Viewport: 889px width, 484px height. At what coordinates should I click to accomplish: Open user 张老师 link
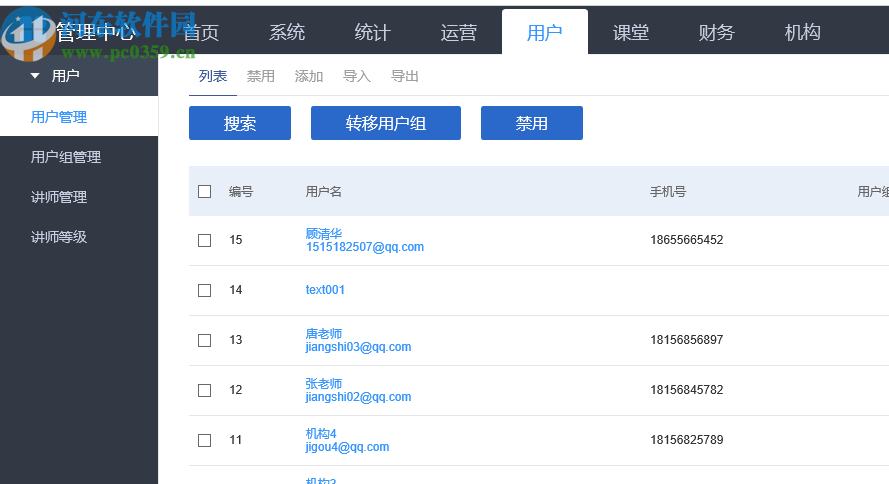324,384
